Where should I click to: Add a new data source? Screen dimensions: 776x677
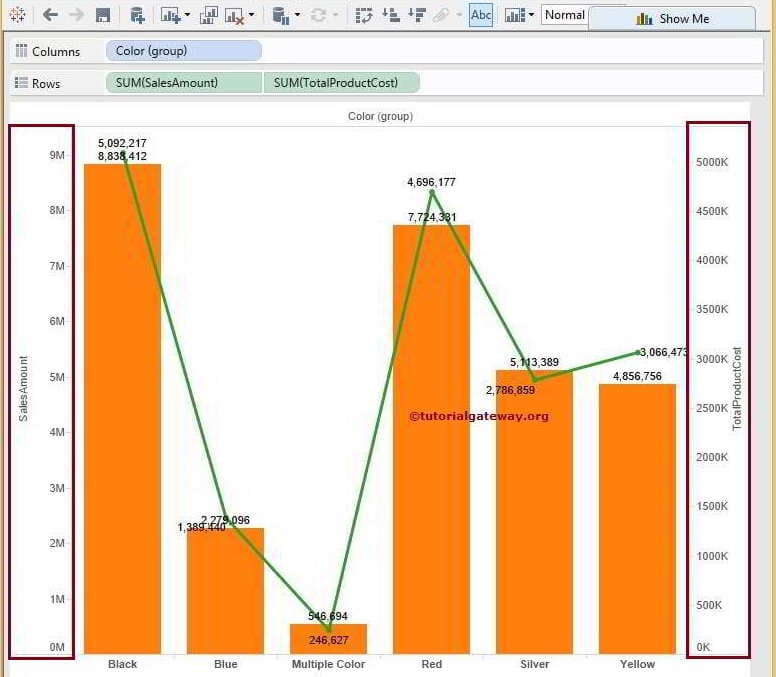click(x=137, y=15)
